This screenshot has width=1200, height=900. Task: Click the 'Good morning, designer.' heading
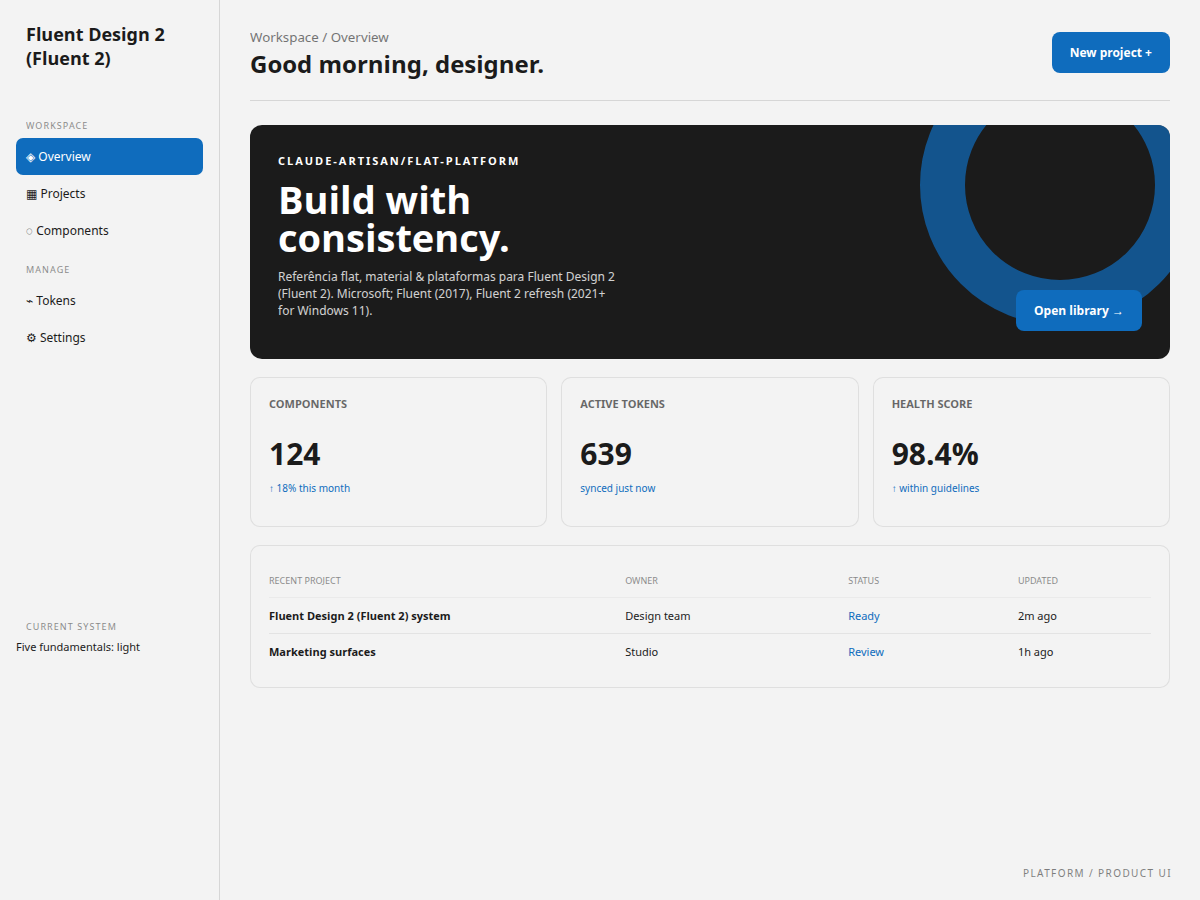[x=397, y=65]
